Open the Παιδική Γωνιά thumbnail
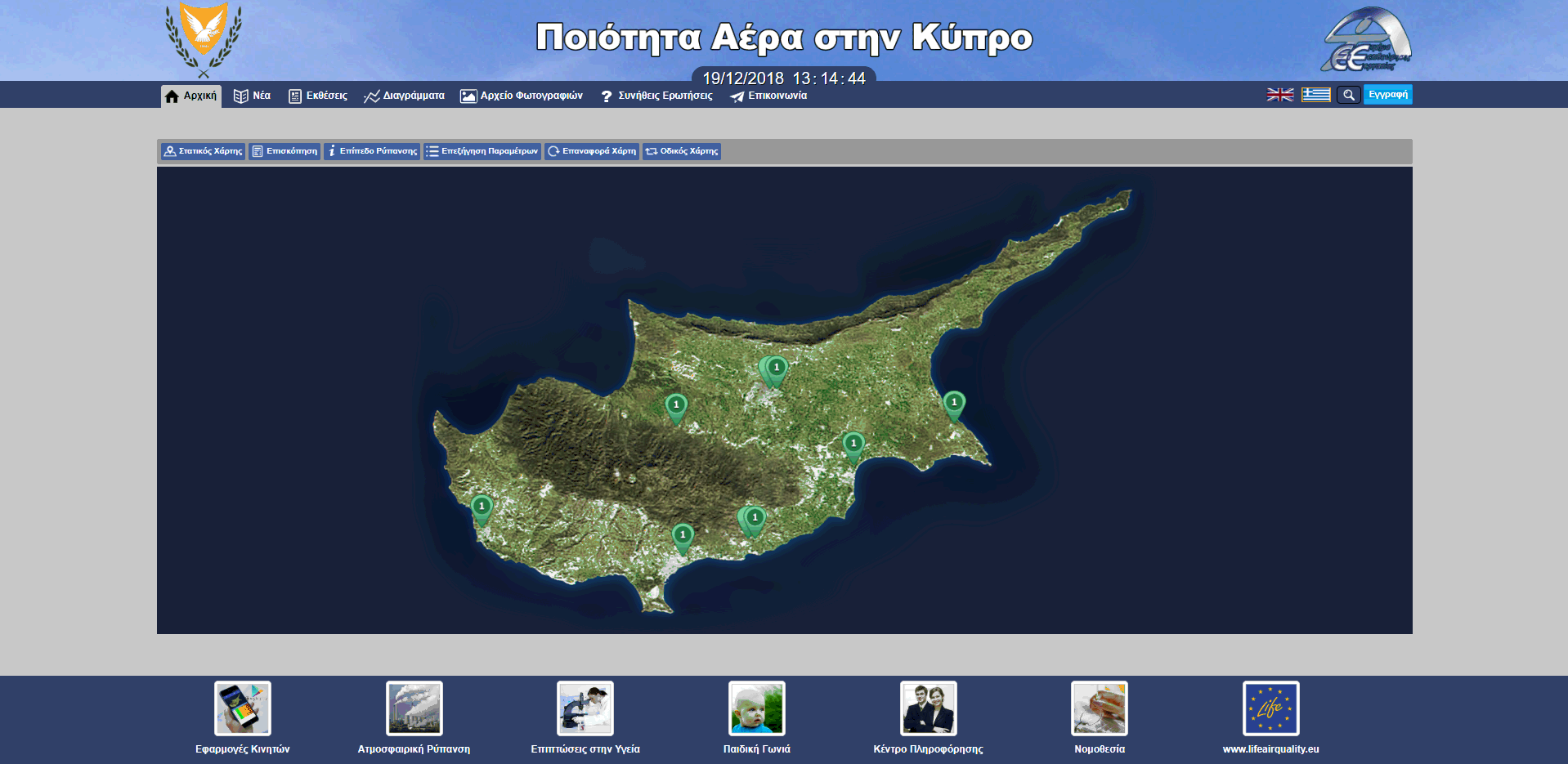The width and height of the screenshot is (1568, 764). click(x=756, y=708)
